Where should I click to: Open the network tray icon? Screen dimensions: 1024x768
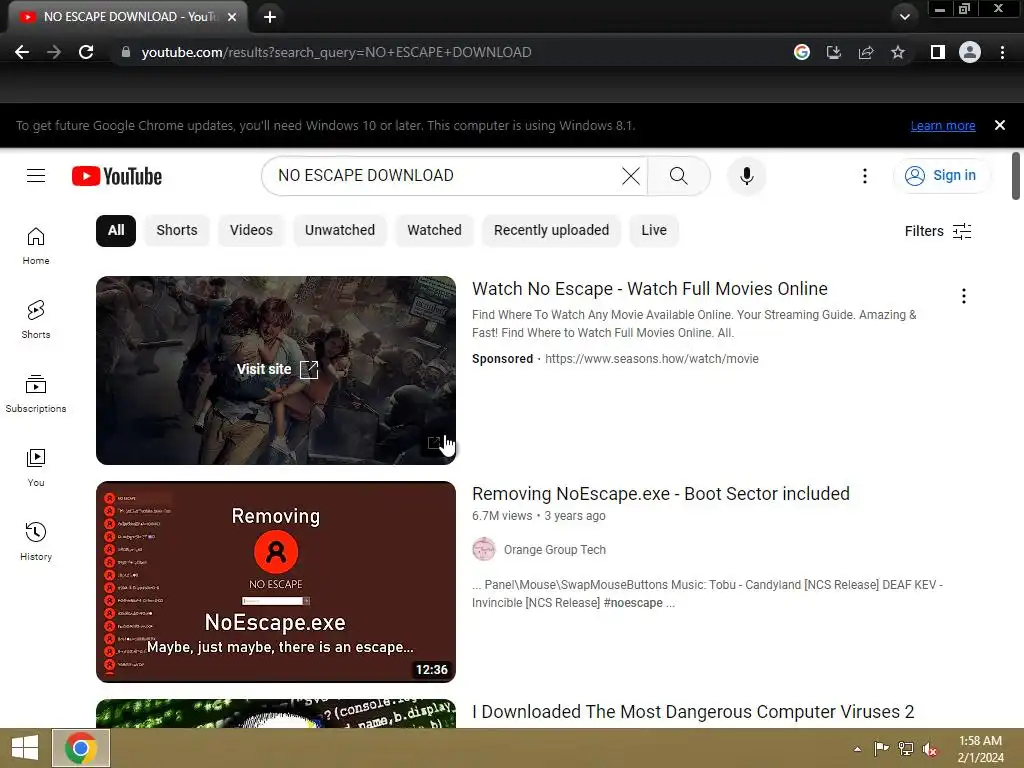pos(906,748)
